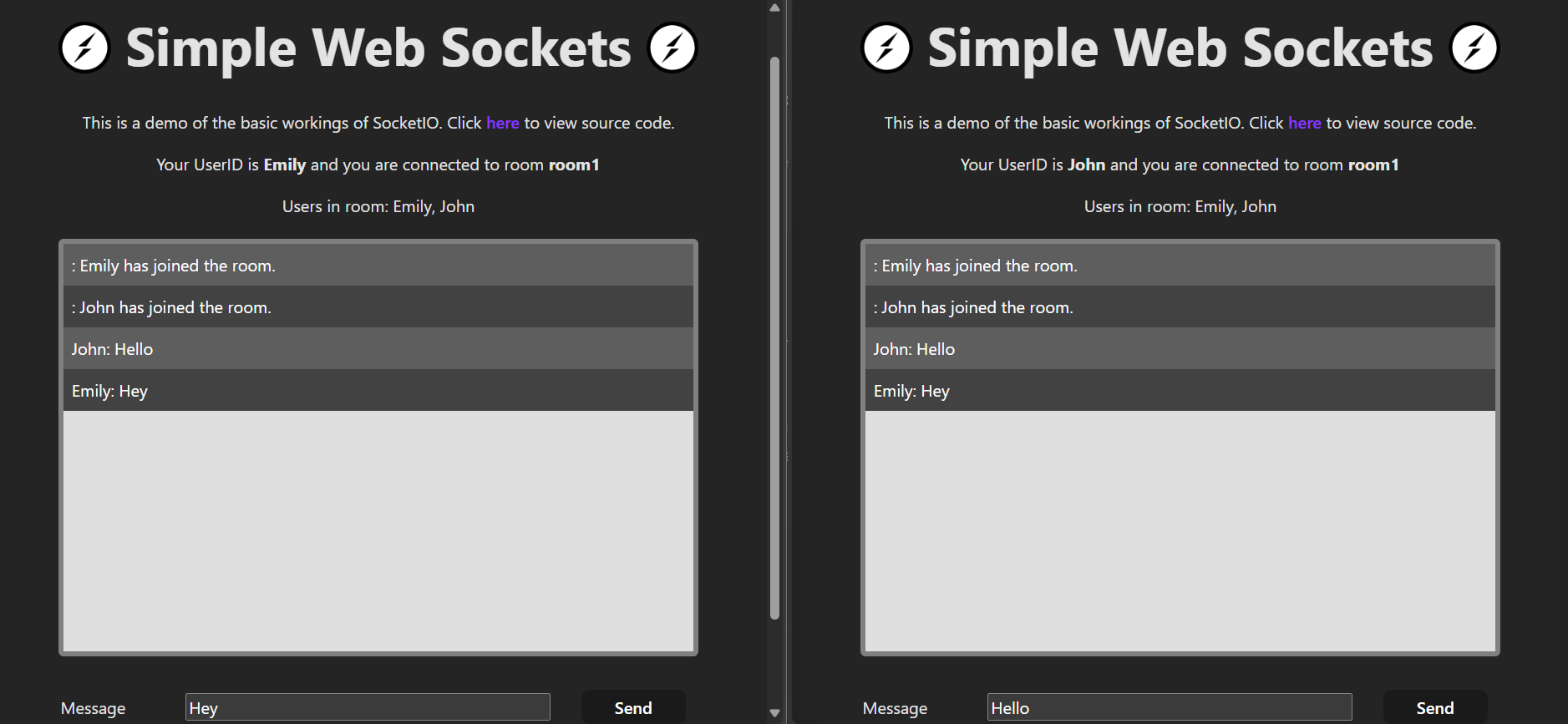Select 'John has joined the room' in Emily's chat
1568x724 pixels.
click(x=378, y=306)
